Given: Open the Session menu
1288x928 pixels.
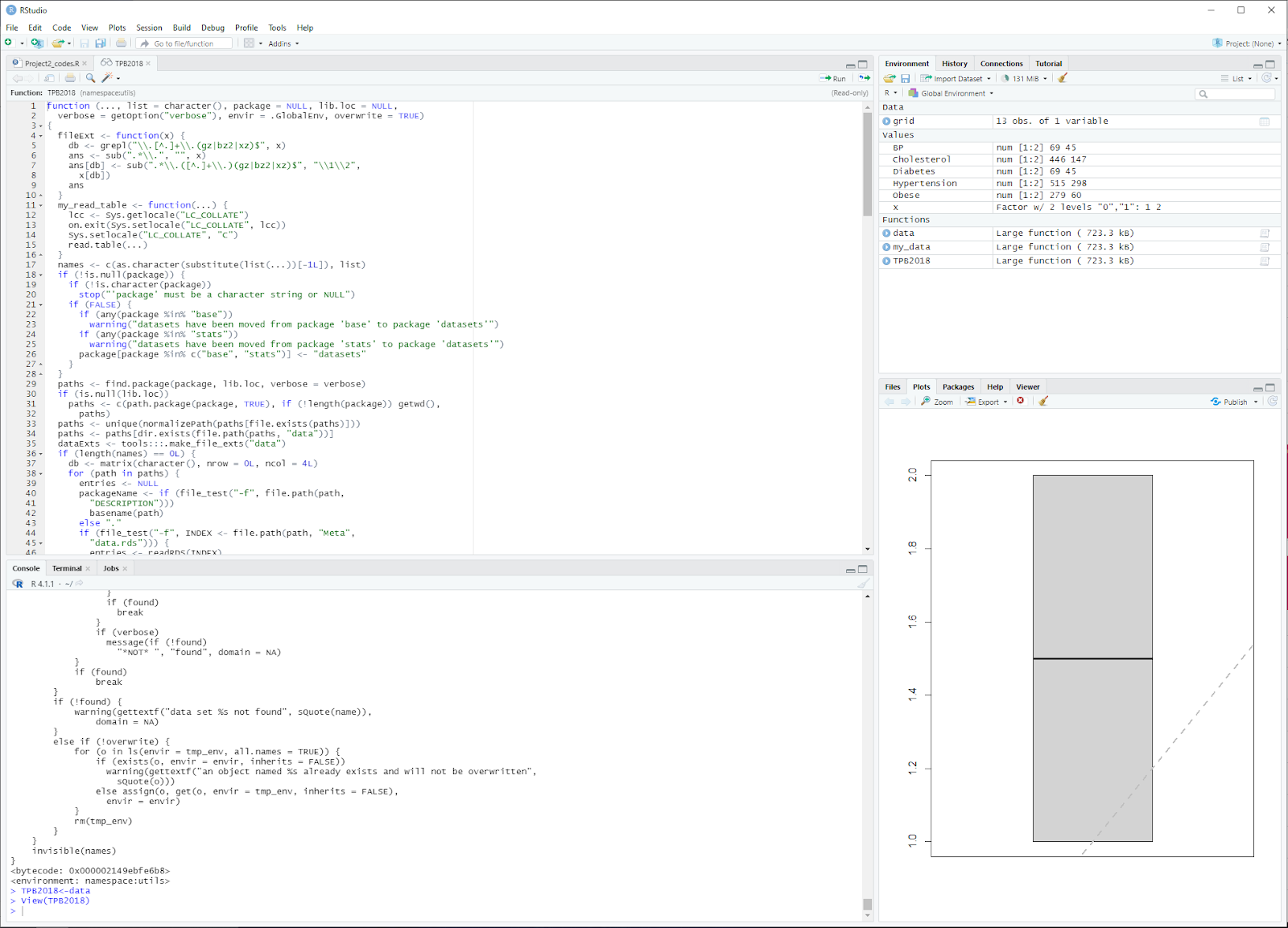Looking at the screenshot, I should pyautogui.click(x=149, y=27).
